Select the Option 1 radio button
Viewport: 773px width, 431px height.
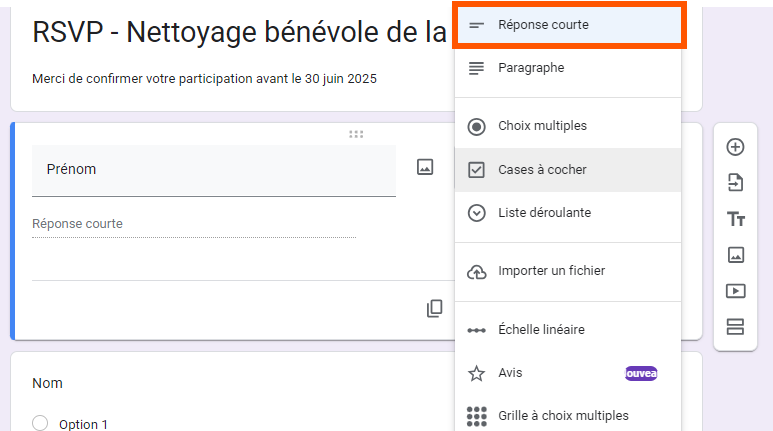(40, 423)
